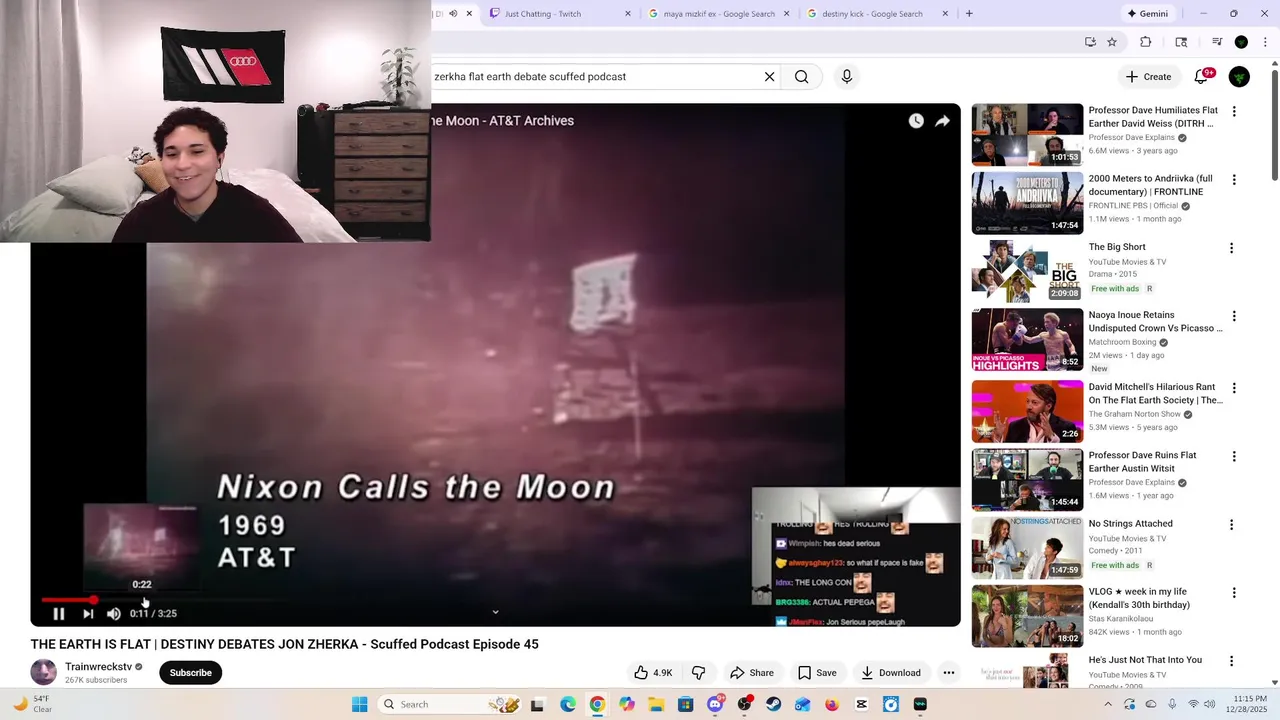This screenshot has width=1280, height=720.
Task: Open Chrome media controls icon
Action: point(1217,42)
